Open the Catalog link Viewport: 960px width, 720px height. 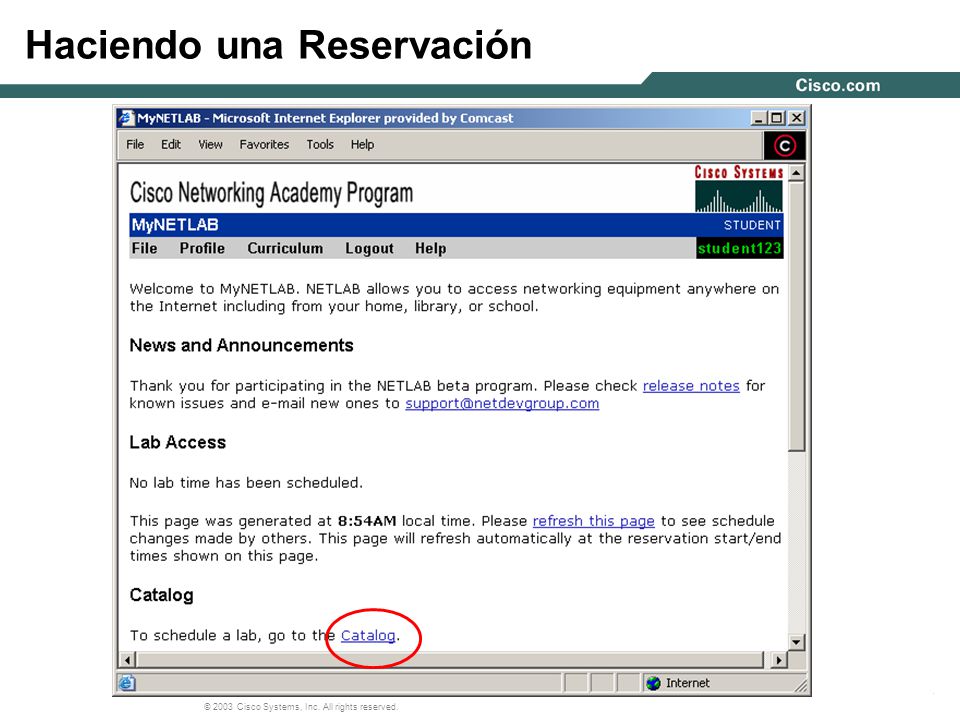pos(368,636)
